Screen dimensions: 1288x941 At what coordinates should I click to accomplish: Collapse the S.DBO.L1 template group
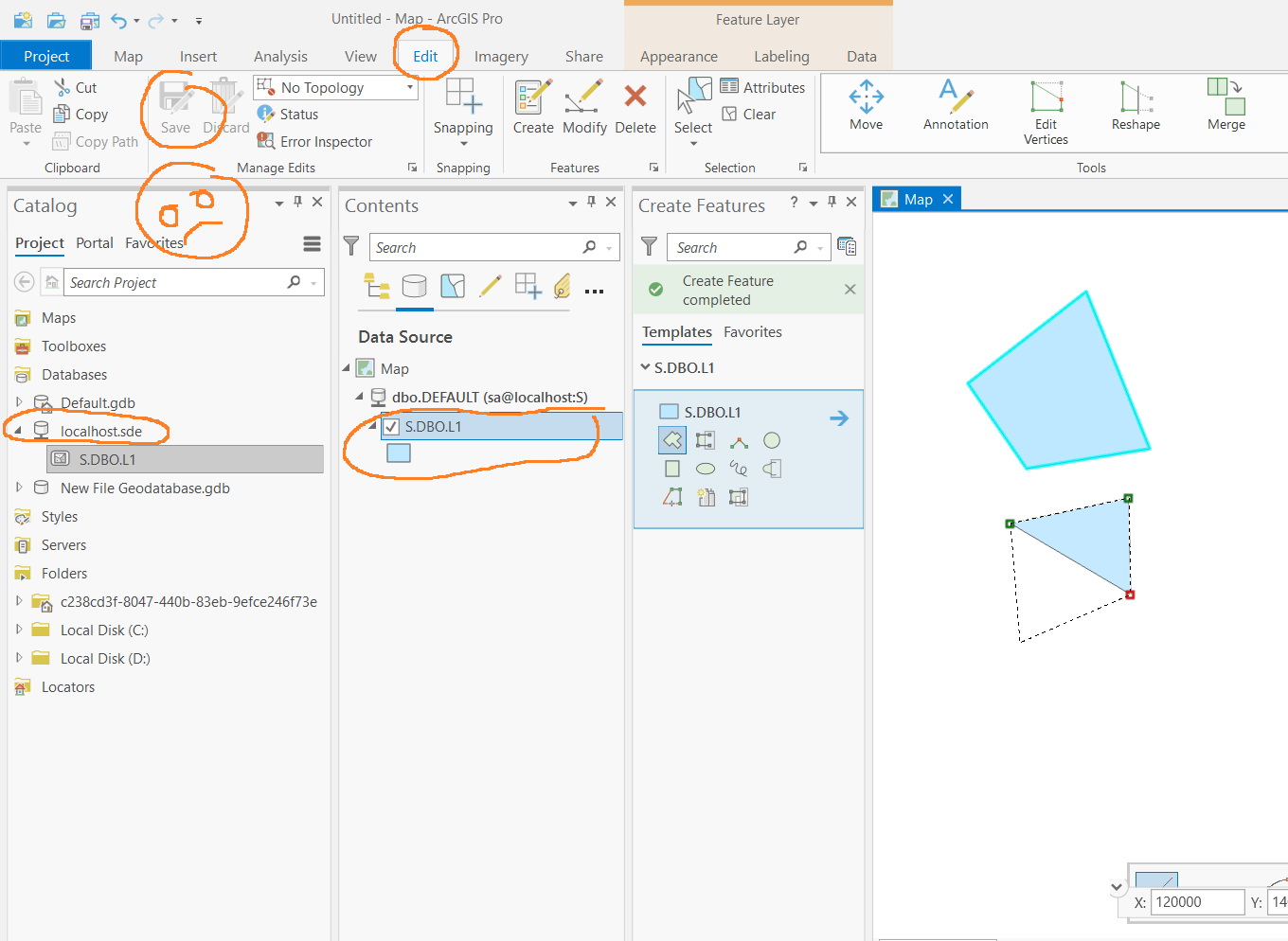pos(645,367)
